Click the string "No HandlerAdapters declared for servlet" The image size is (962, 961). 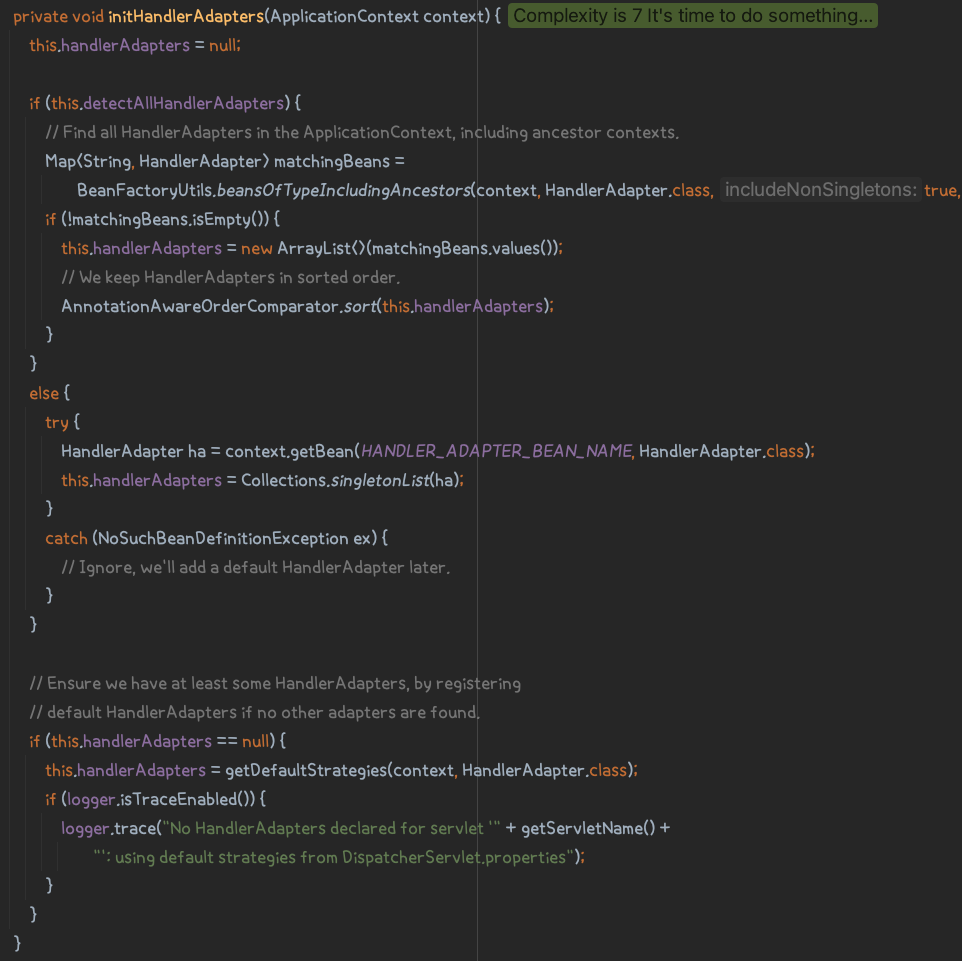(x=331, y=828)
